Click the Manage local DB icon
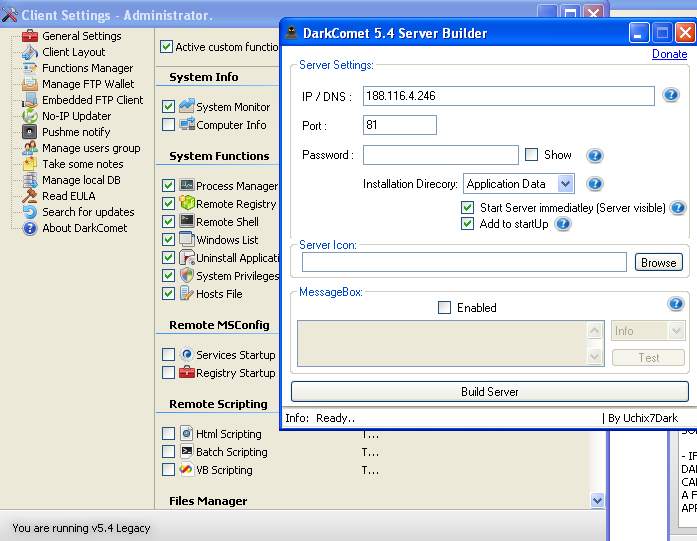The image size is (697, 541). tap(30, 180)
